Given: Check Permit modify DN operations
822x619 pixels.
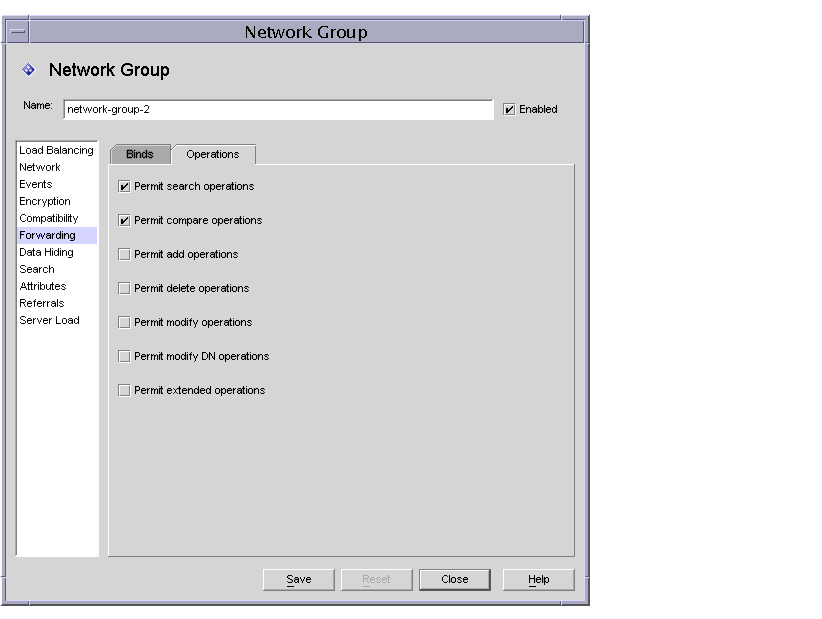Looking at the screenshot, I should (x=124, y=356).
